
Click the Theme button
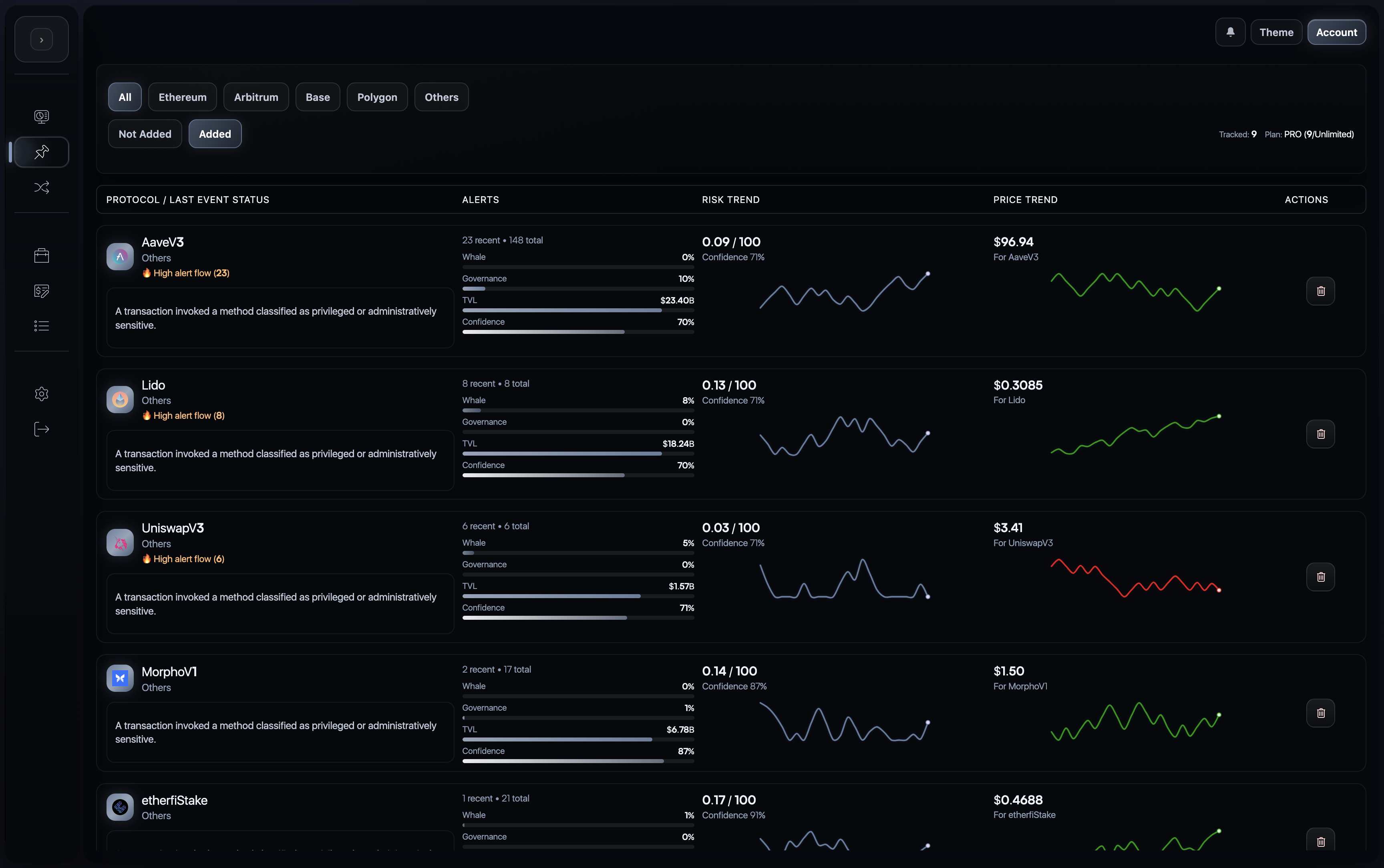(1276, 32)
